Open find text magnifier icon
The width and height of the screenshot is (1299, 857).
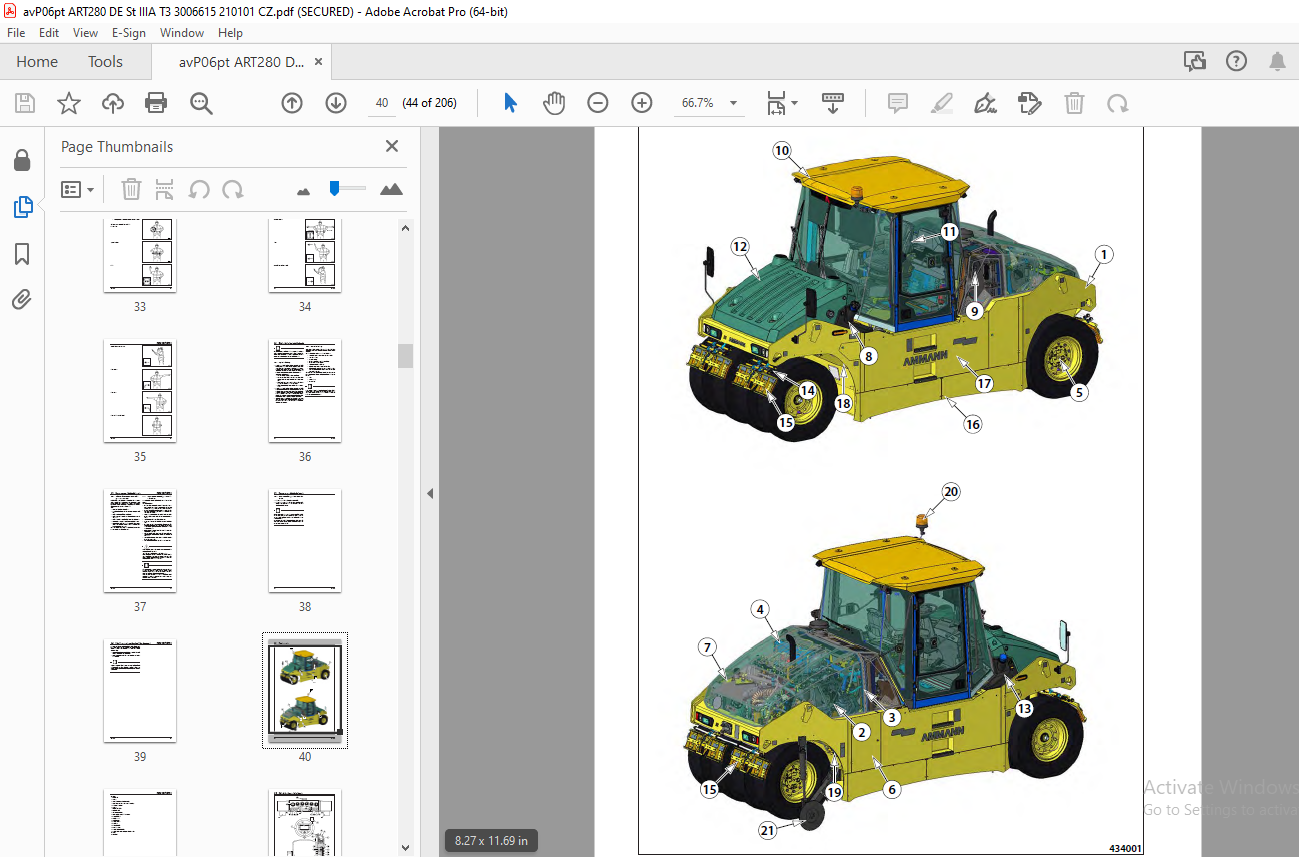[x=201, y=103]
